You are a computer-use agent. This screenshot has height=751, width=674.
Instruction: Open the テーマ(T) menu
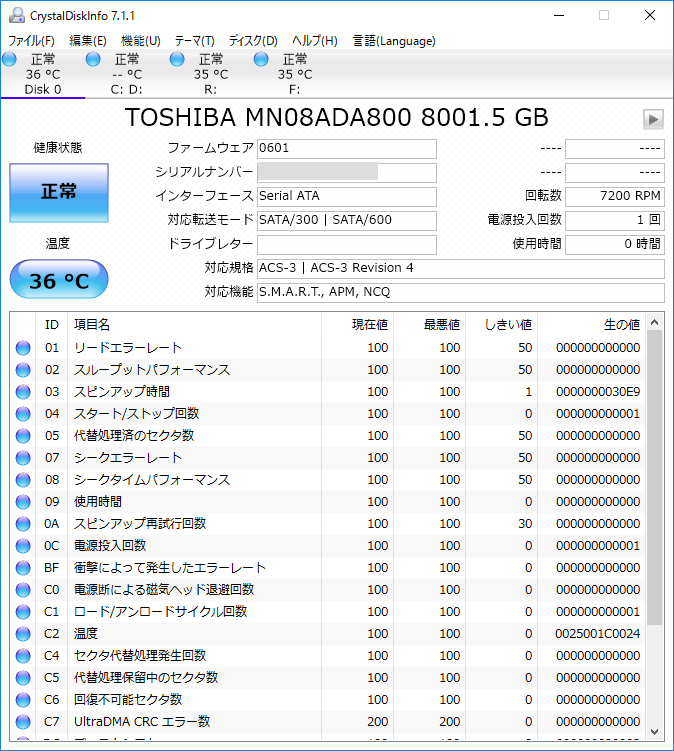click(194, 41)
